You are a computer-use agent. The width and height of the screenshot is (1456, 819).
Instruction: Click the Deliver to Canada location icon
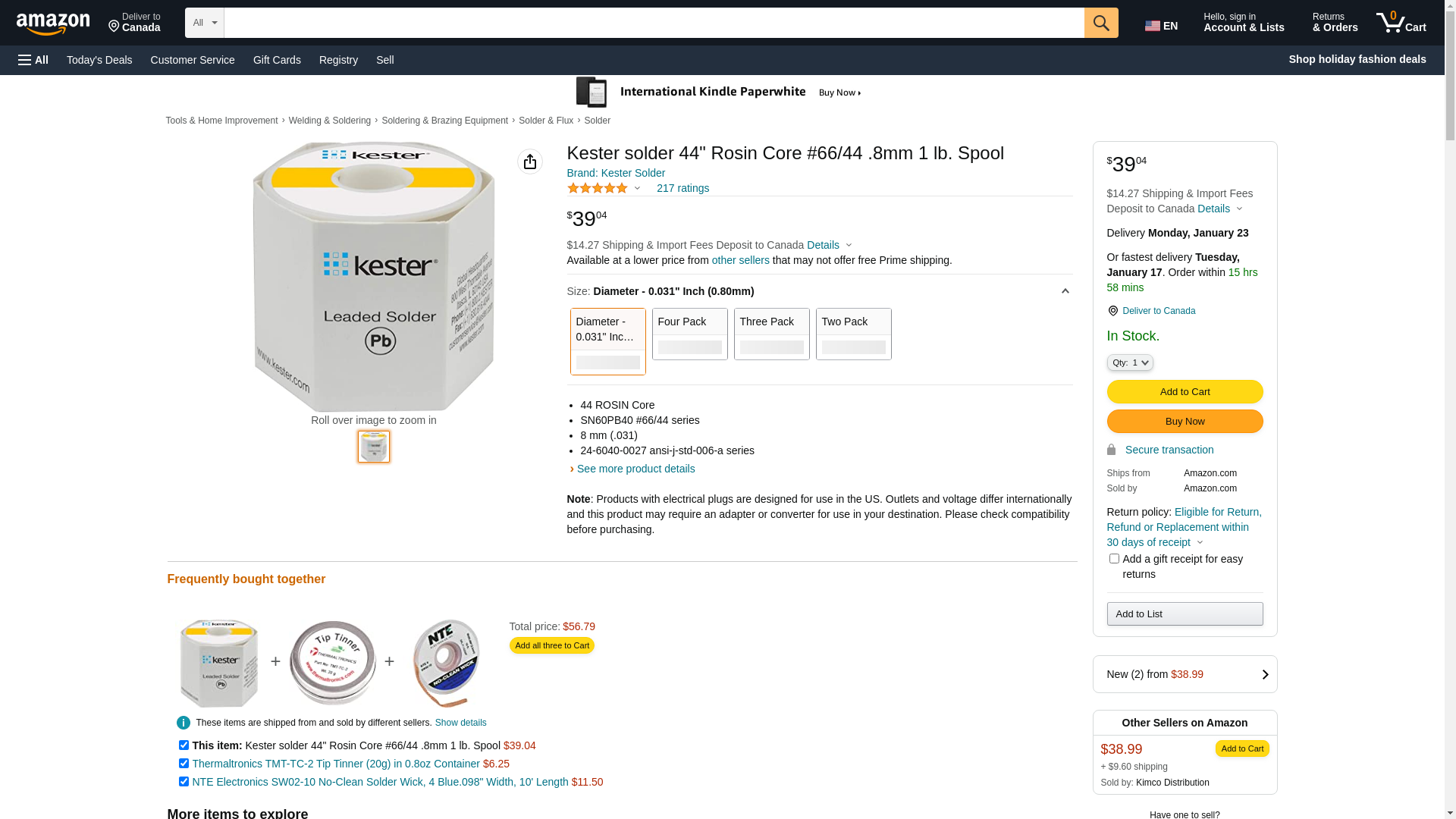click(115, 27)
